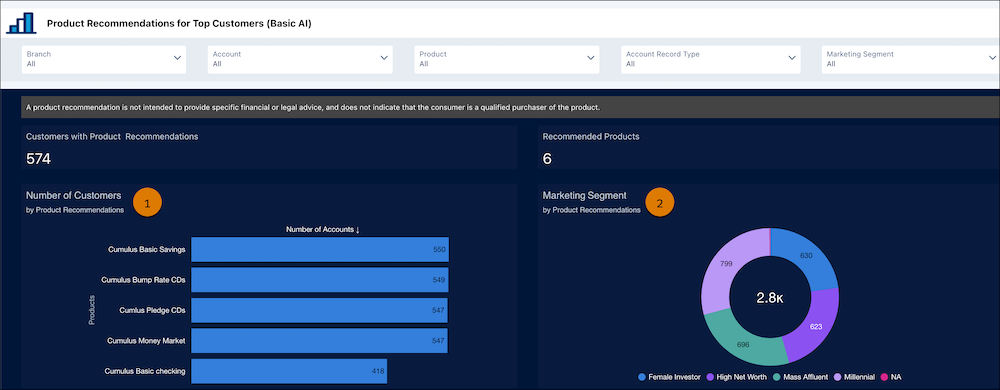Click the Number of Customers chart title
Viewport: 1000px width, 390px height.
73,196
